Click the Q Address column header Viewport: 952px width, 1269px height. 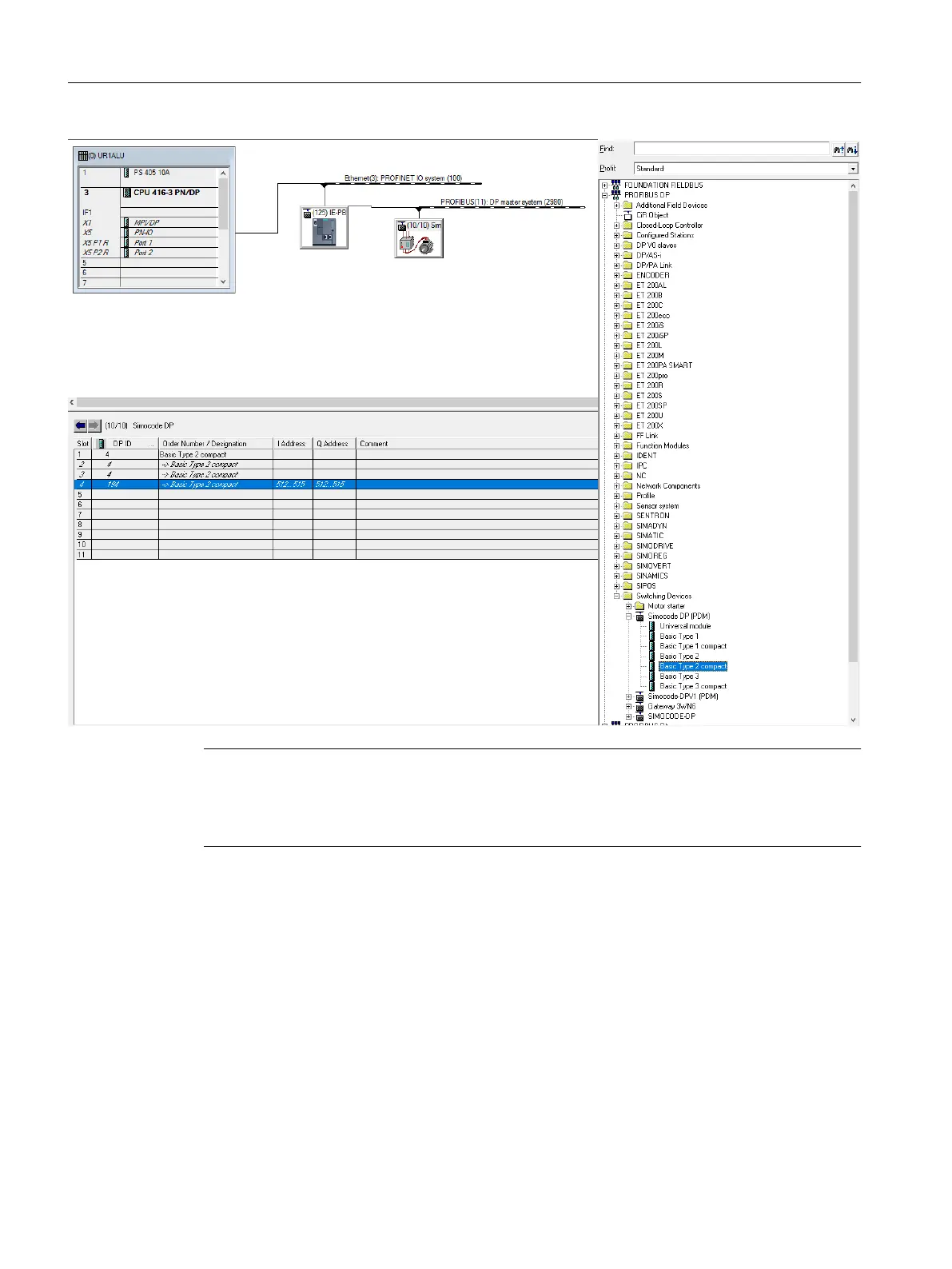[x=334, y=443]
